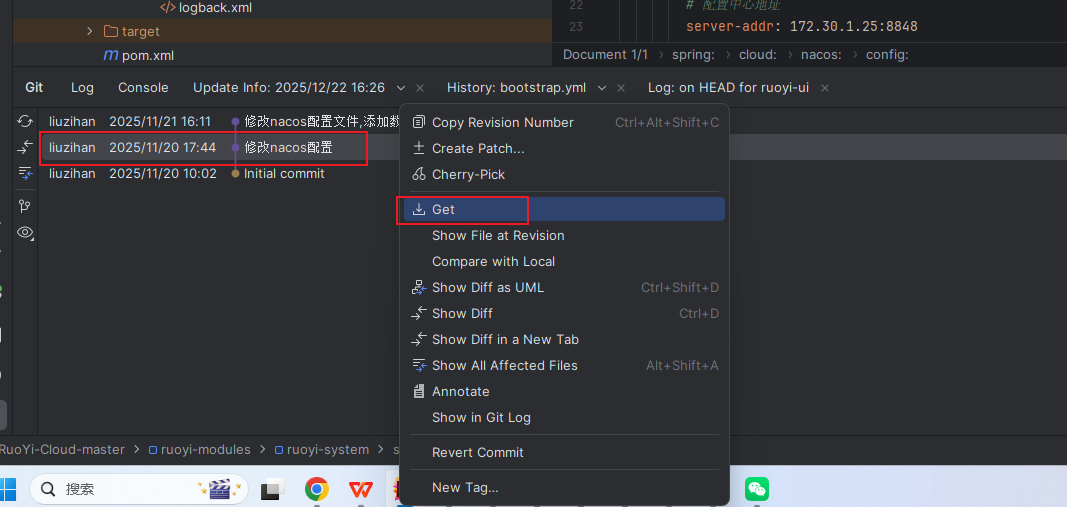Viewport: 1067px width, 507px height.
Task: Select Create Patch... menu entry
Action: pos(564,148)
